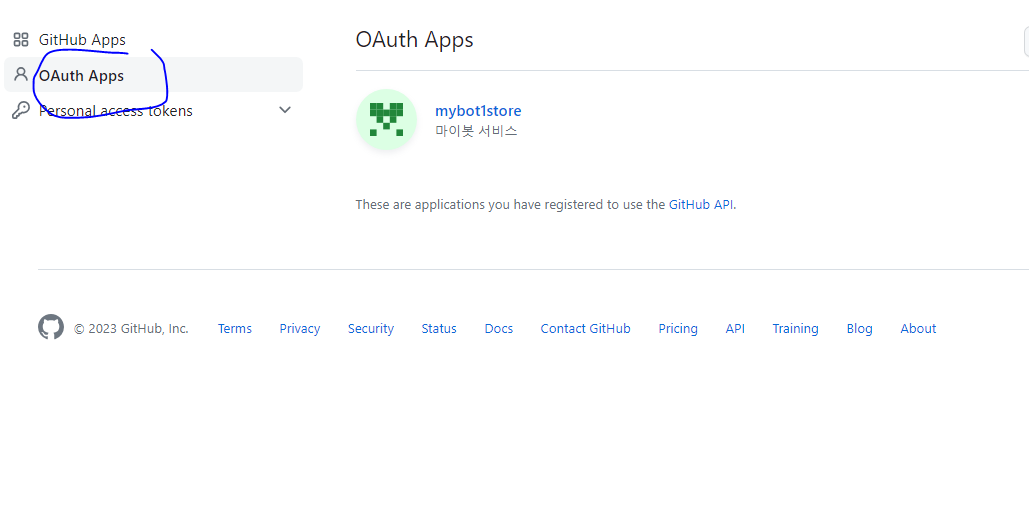
Task: Open the Privacy footer link
Action: pyautogui.click(x=299, y=329)
